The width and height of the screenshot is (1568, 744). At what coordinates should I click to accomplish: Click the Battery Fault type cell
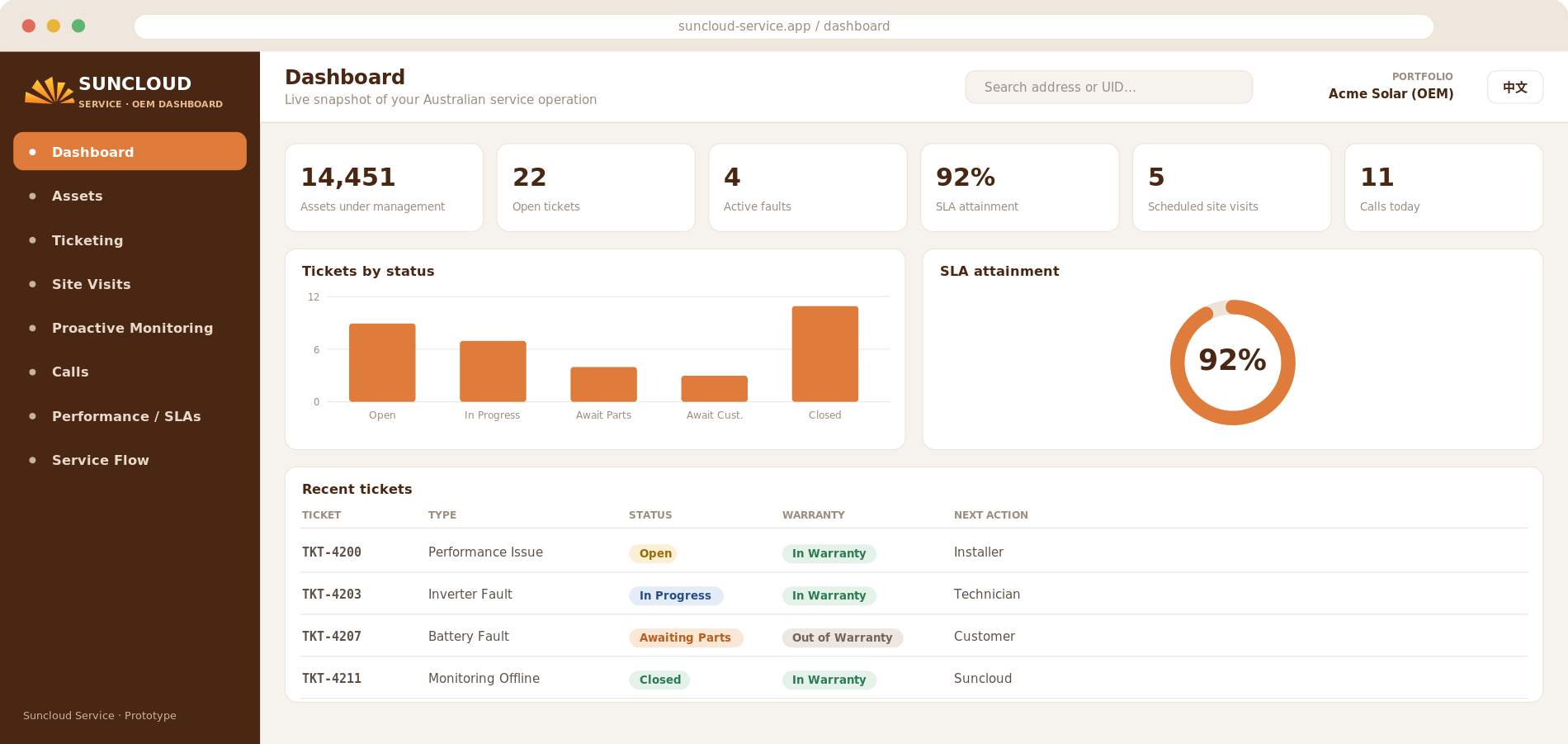469,636
